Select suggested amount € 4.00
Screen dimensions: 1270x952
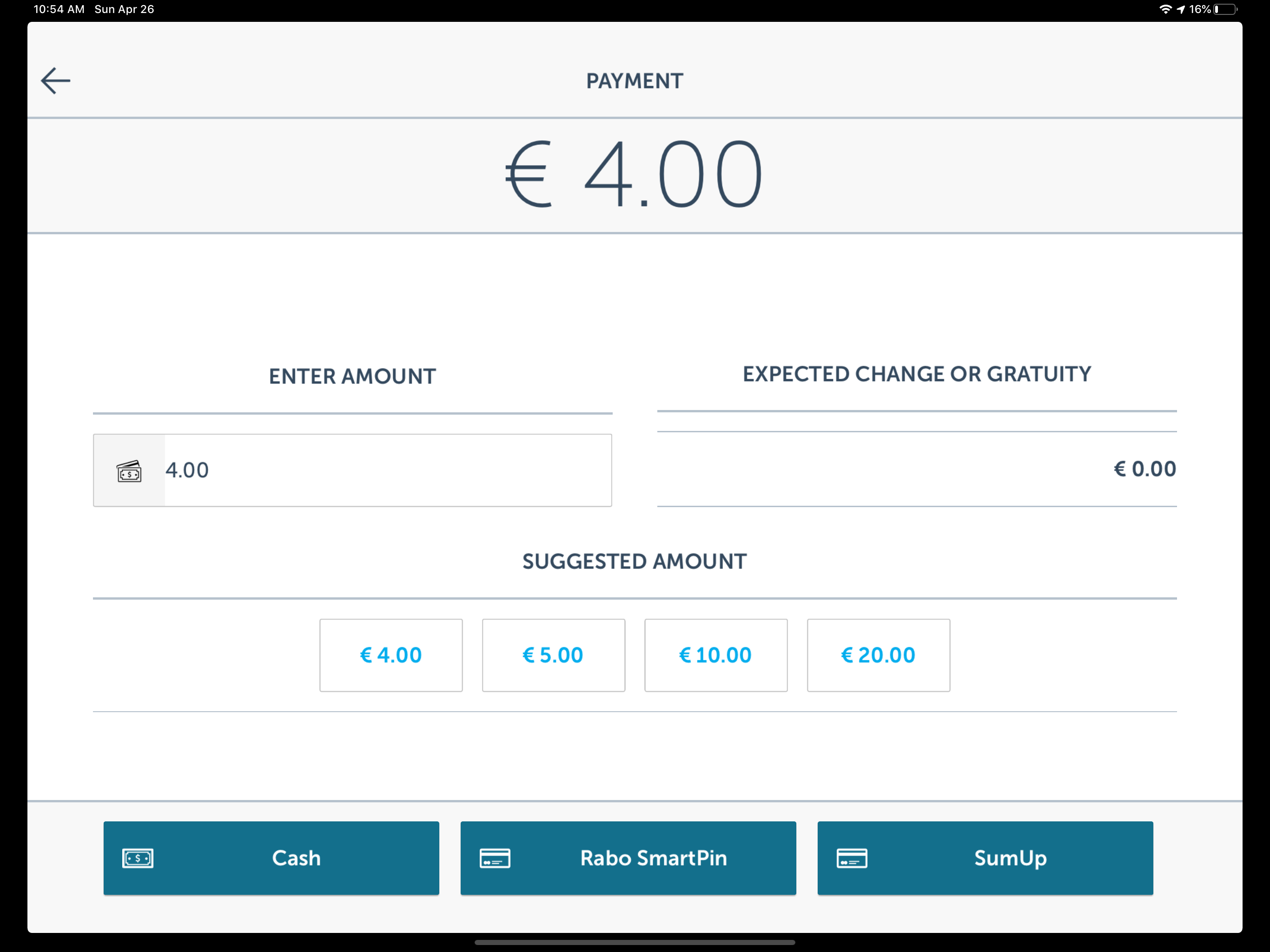pos(391,655)
